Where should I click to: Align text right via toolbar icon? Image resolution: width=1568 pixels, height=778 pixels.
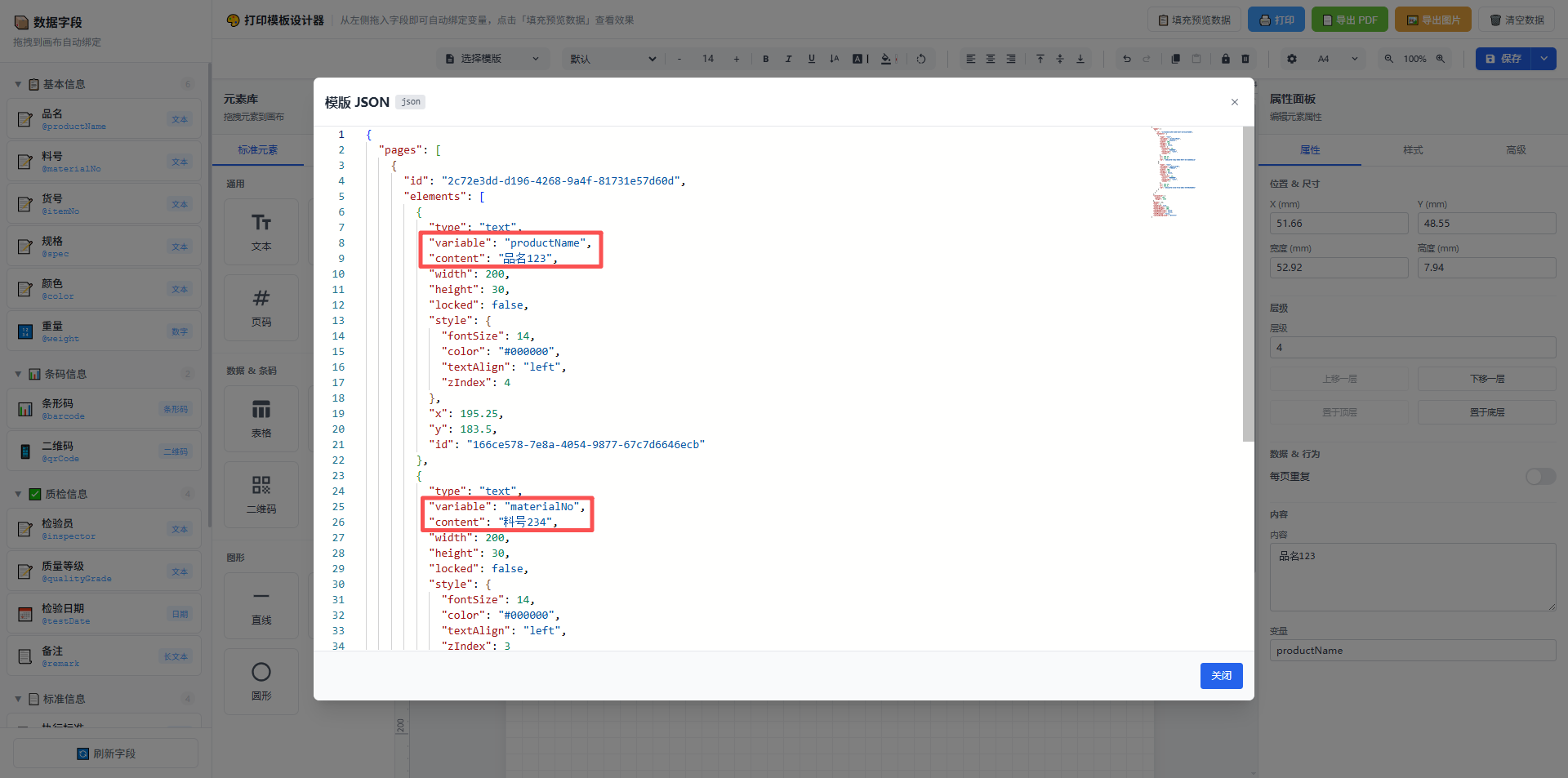1011,59
